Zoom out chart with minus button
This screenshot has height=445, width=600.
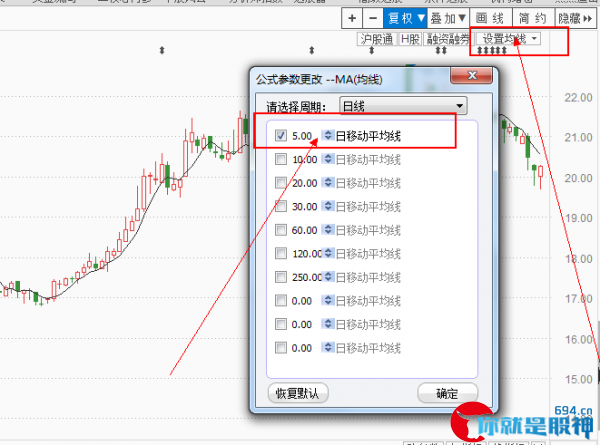click(x=373, y=18)
